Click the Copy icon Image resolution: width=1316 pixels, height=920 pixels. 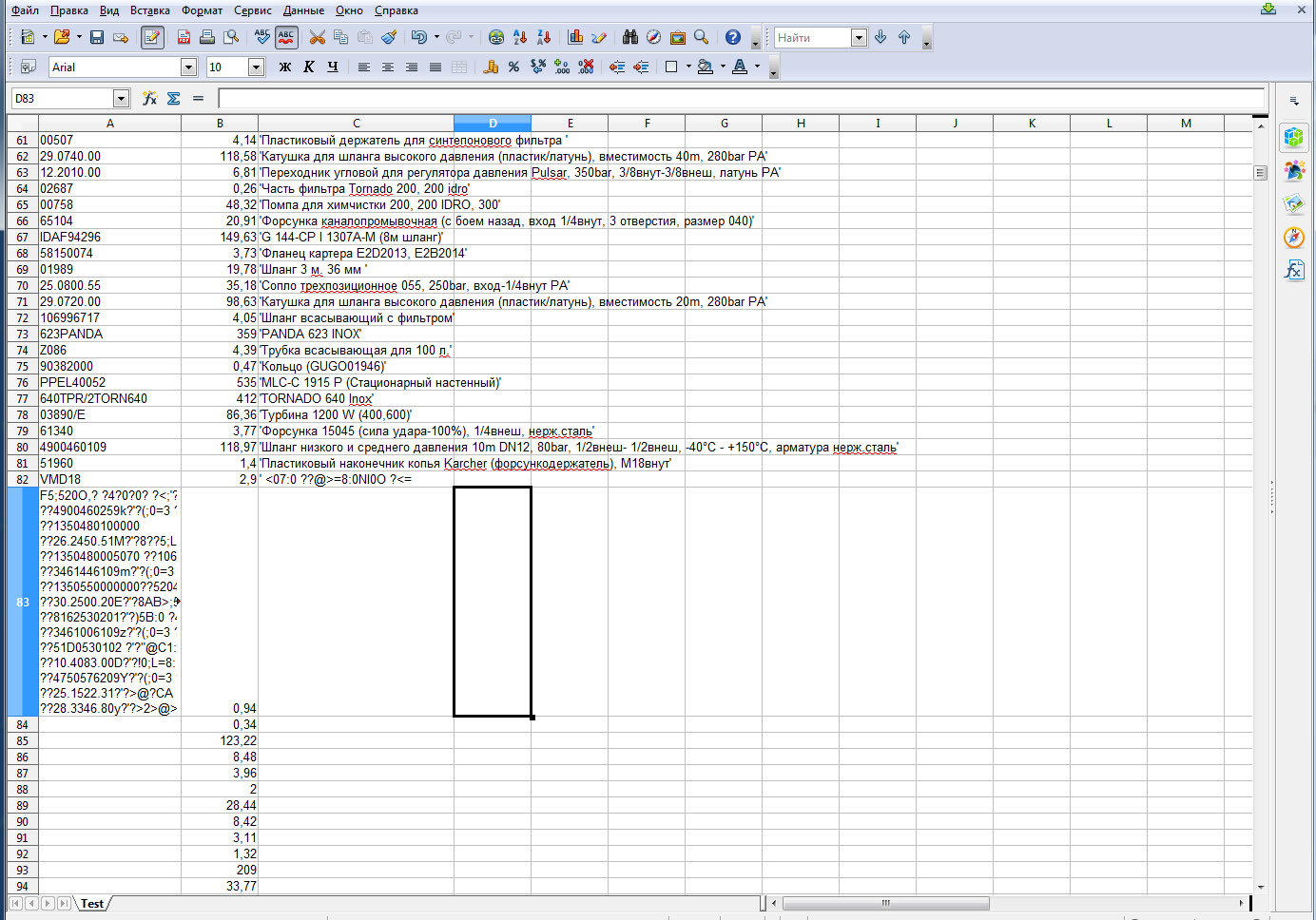pyautogui.click(x=340, y=37)
